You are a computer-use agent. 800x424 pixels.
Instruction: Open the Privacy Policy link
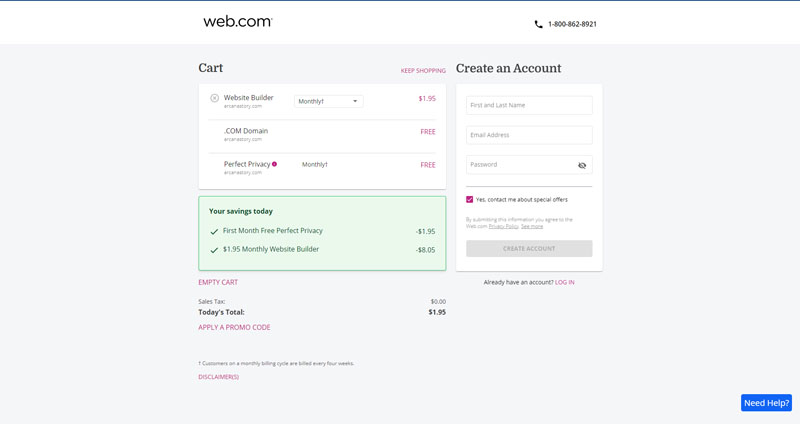[x=504, y=226]
